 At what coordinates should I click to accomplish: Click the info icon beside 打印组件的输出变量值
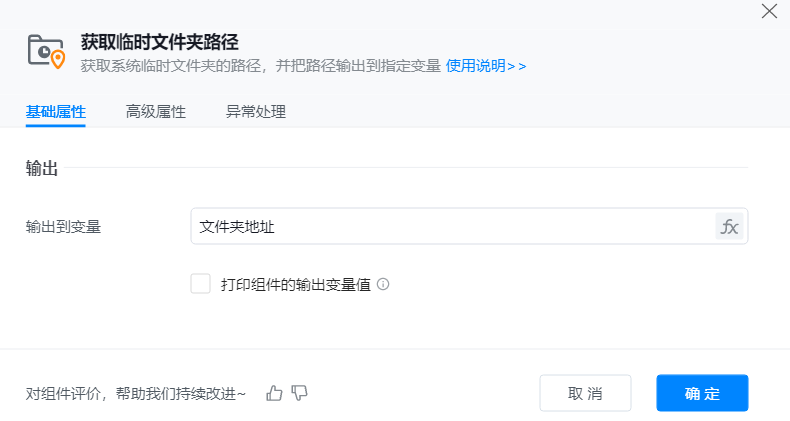tap(383, 284)
